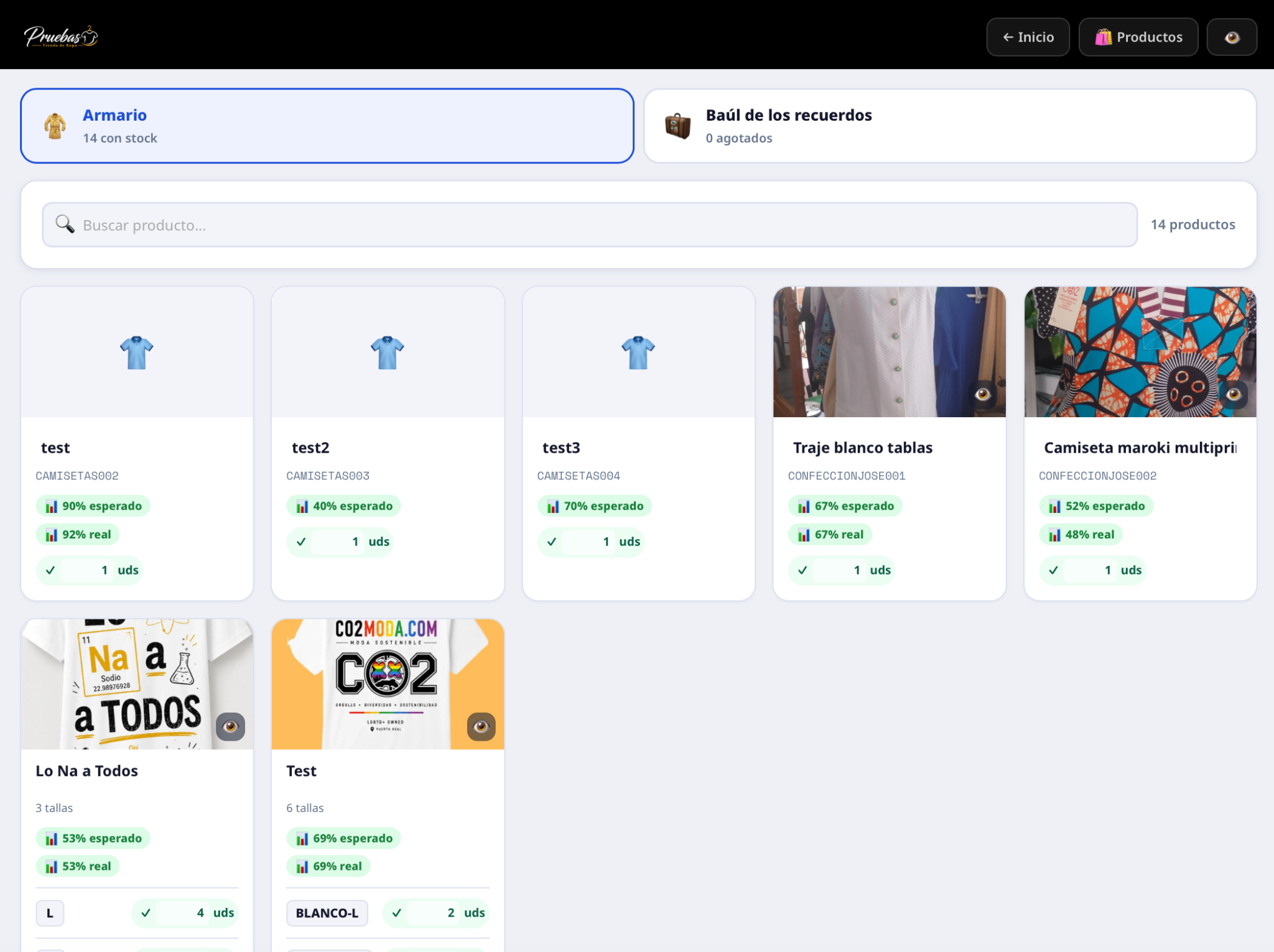Confirm stock checkmark for BLANCO-L row
The image size is (1274, 952).
[x=397, y=913]
